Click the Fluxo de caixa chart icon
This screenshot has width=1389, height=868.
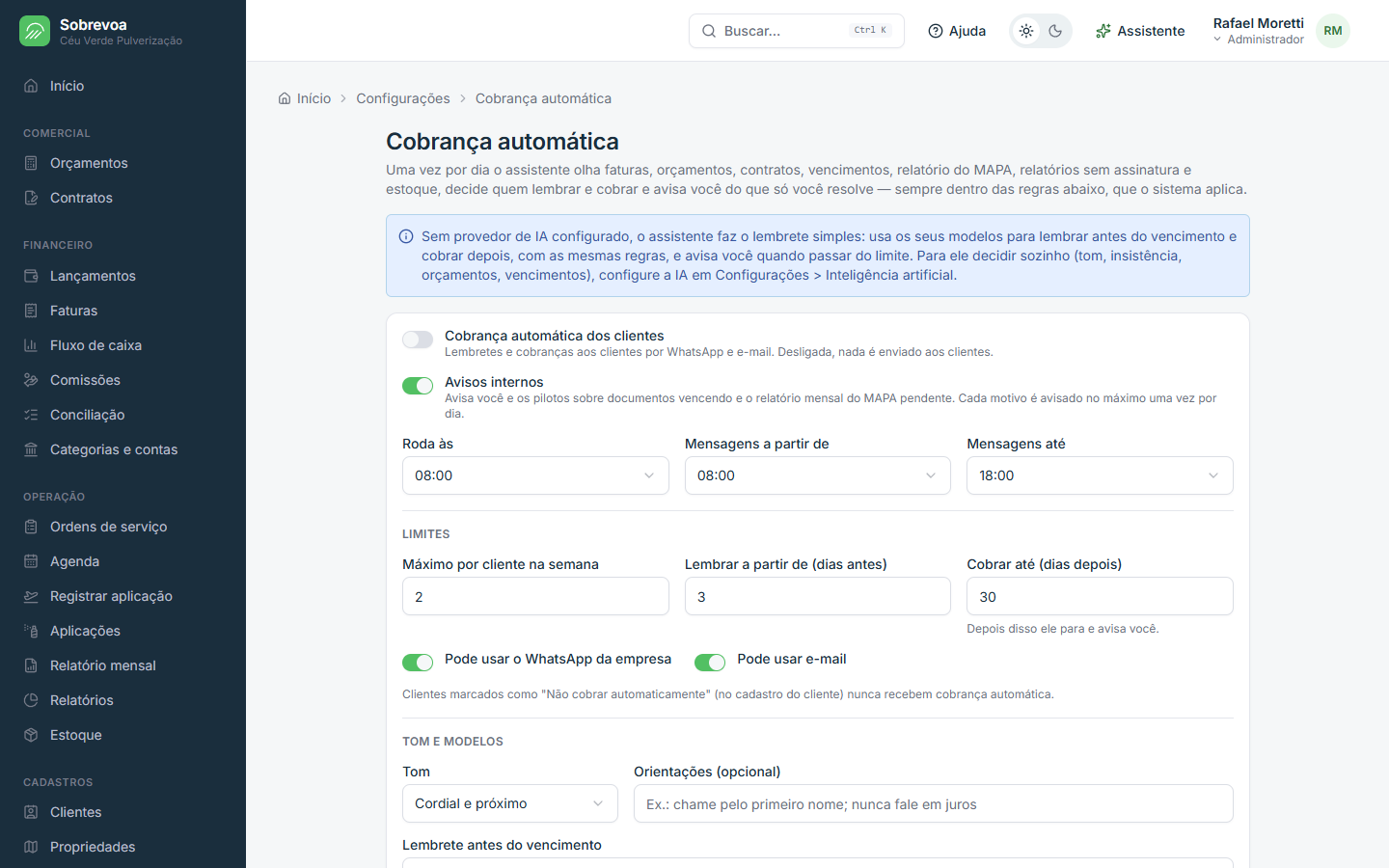coord(31,345)
